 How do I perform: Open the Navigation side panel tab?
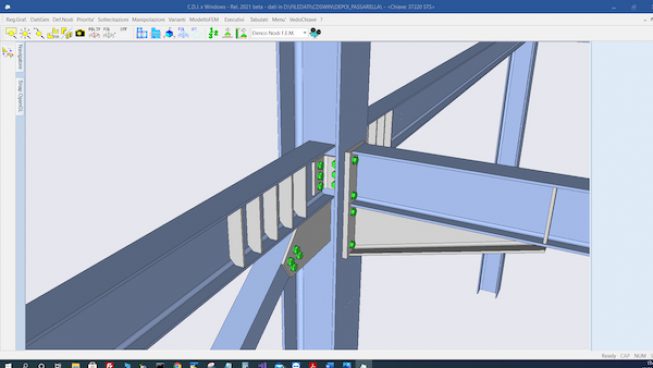click(20, 57)
